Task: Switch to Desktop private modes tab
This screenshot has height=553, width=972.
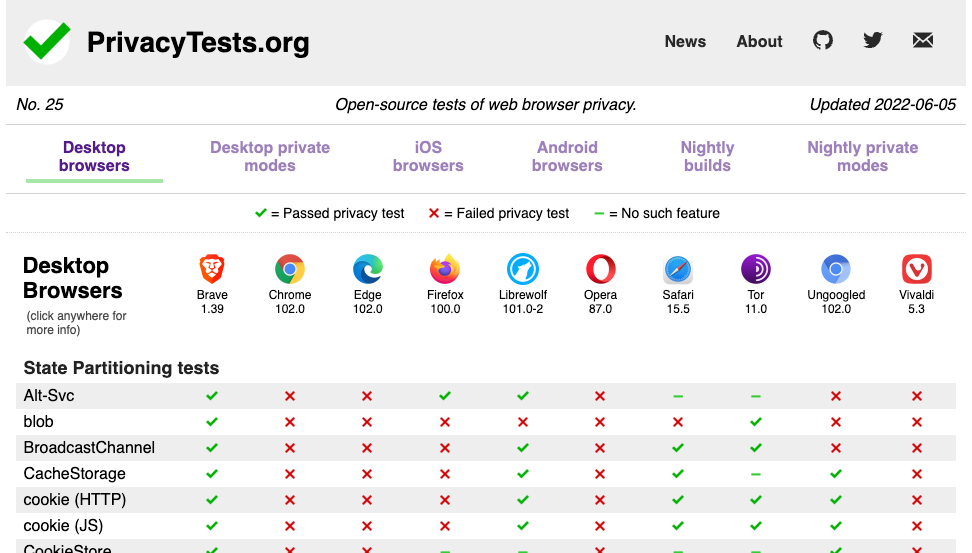Action: 270,156
